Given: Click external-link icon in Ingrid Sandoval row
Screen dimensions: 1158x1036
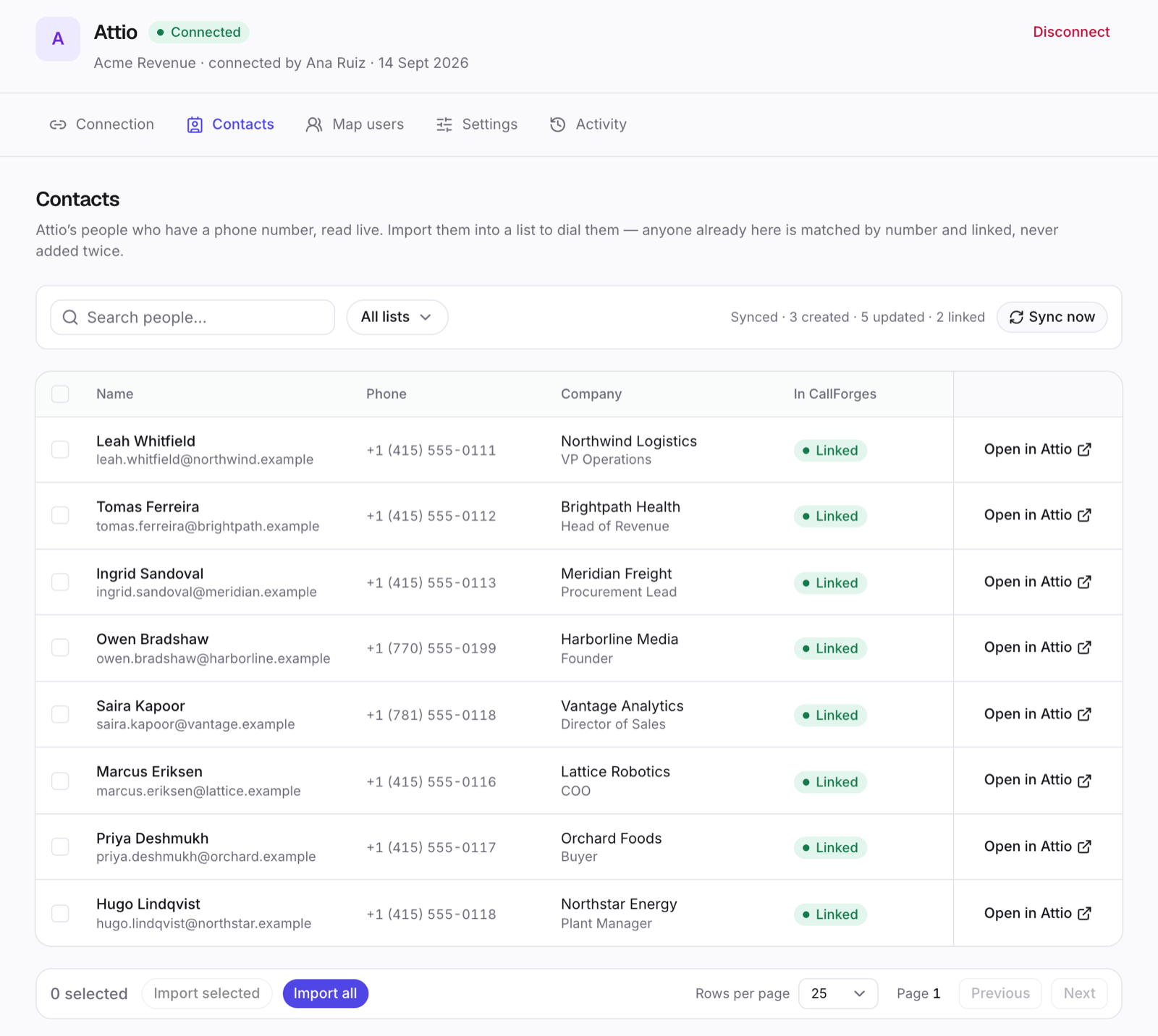Looking at the screenshot, I should (1084, 582).
